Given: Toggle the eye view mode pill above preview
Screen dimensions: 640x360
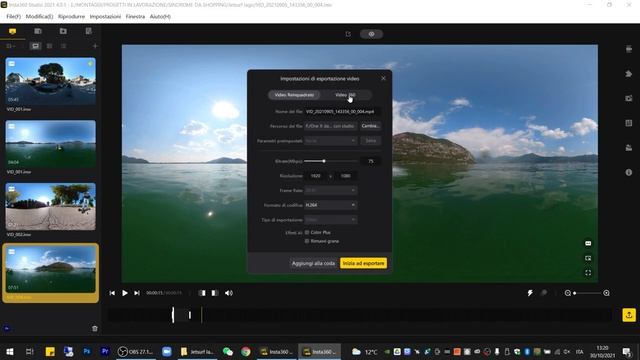Looking at the screenshot, I should tap(371, 34).
